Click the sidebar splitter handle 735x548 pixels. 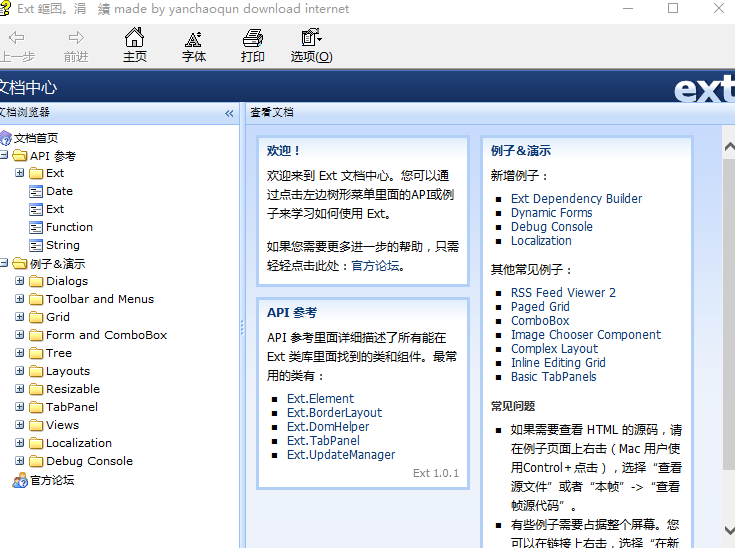coord(242,327)
